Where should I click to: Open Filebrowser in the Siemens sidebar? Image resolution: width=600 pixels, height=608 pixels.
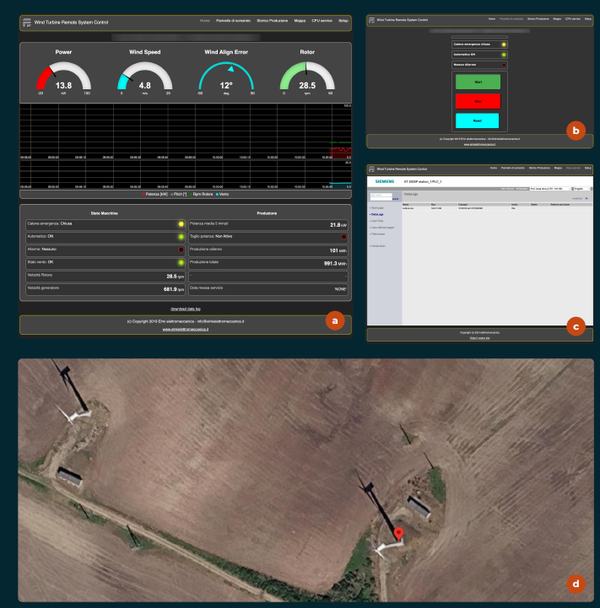click(x=378, y=234)
